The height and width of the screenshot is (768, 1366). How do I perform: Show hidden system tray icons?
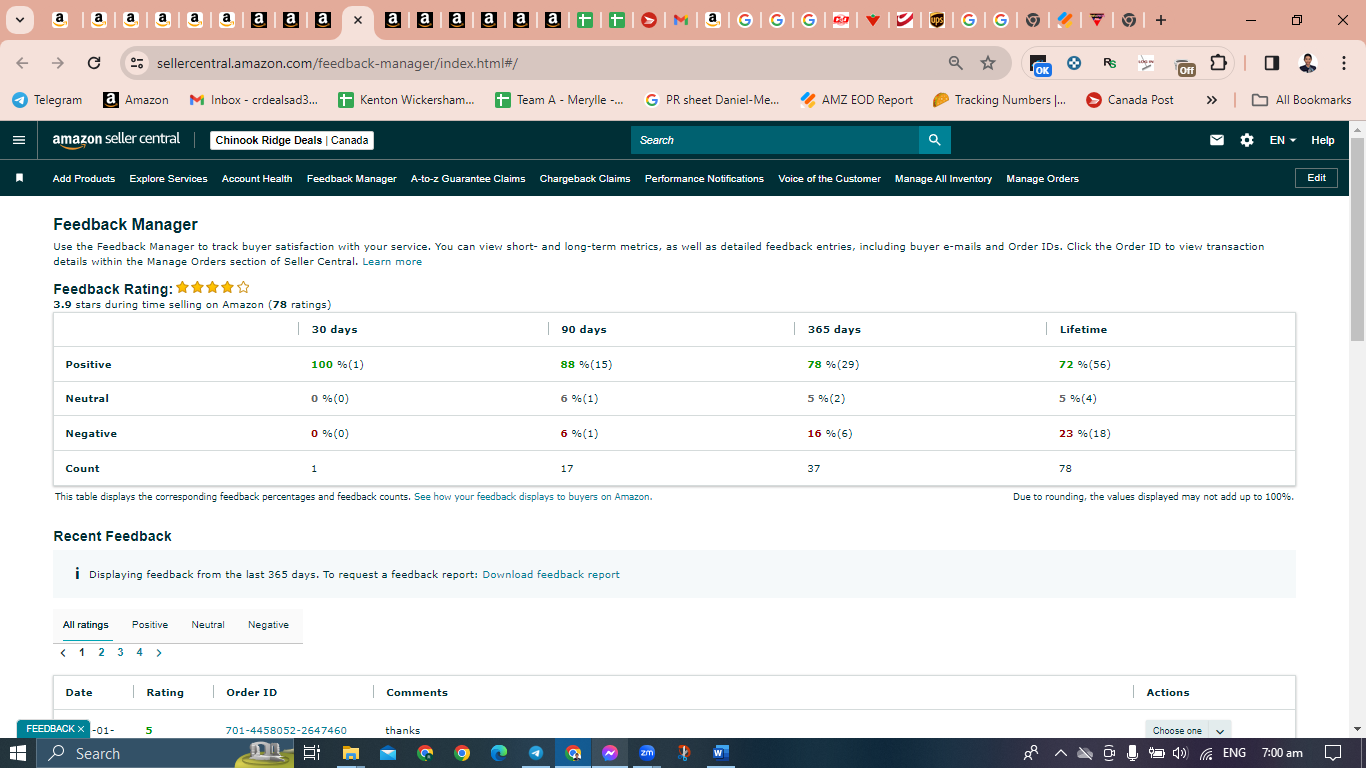[1061, 753]
